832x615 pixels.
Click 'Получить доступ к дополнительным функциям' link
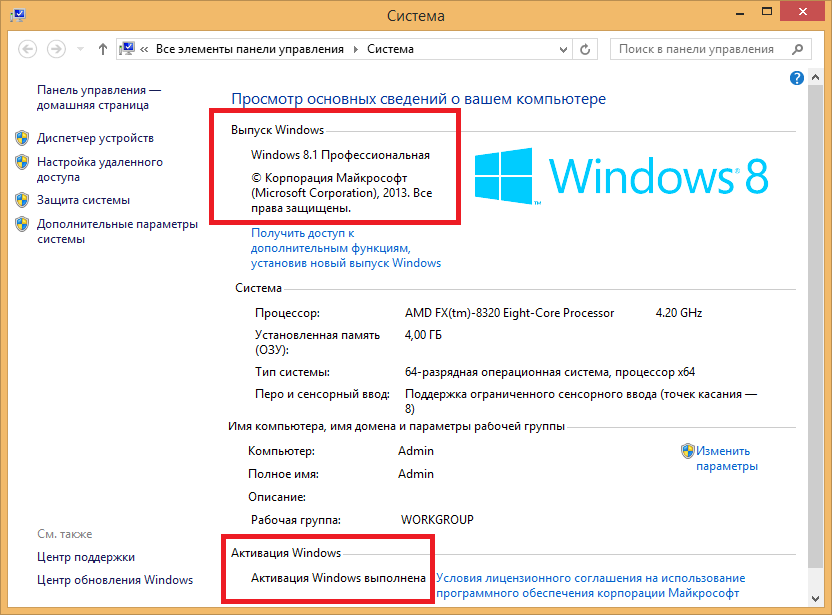346,248
